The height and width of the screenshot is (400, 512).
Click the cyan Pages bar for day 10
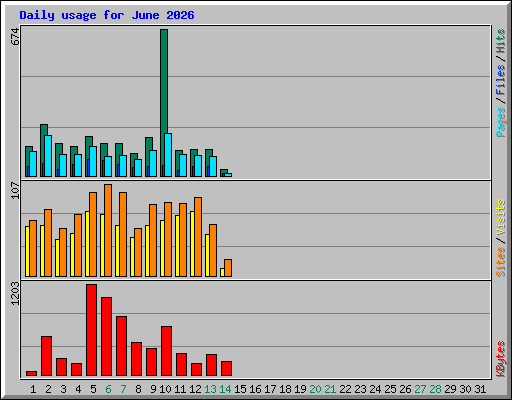point(168,155)
